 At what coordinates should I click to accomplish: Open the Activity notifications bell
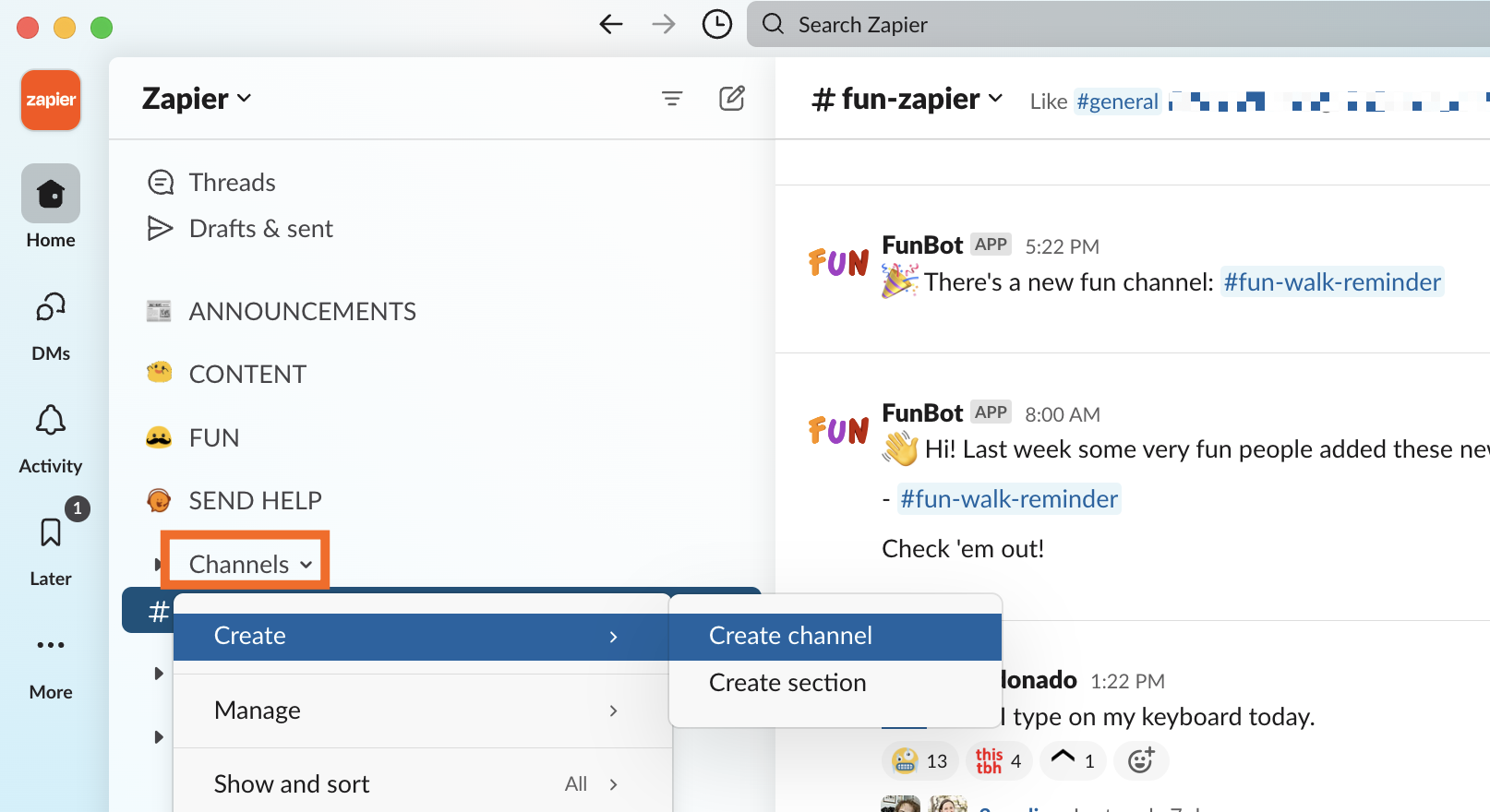(x=51, y=439)
